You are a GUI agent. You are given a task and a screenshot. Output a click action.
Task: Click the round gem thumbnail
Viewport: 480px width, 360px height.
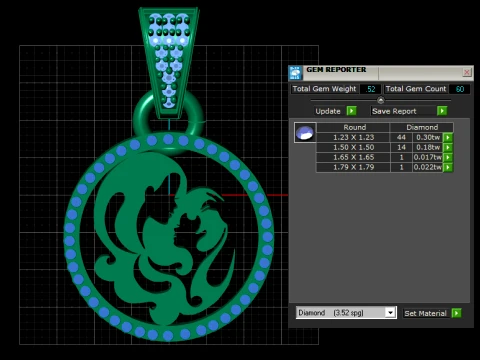click(x=305, y=133)
